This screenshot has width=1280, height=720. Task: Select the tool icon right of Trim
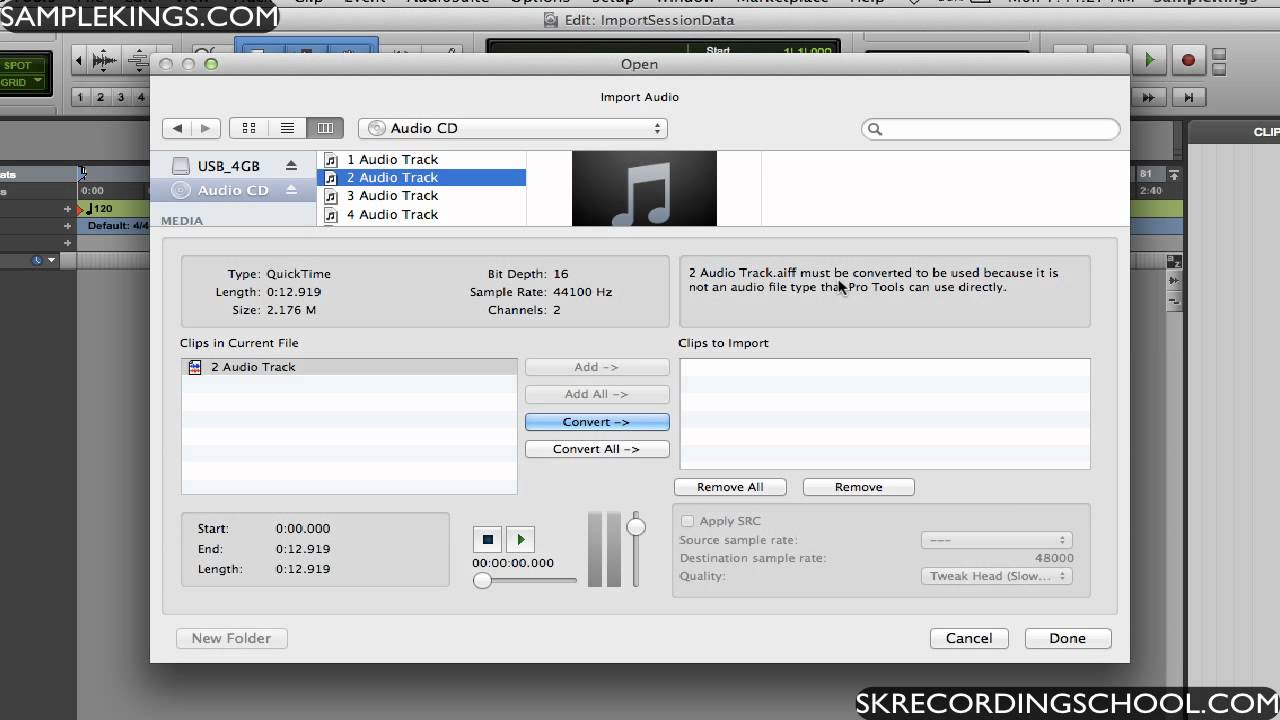(x=138, y=61)
